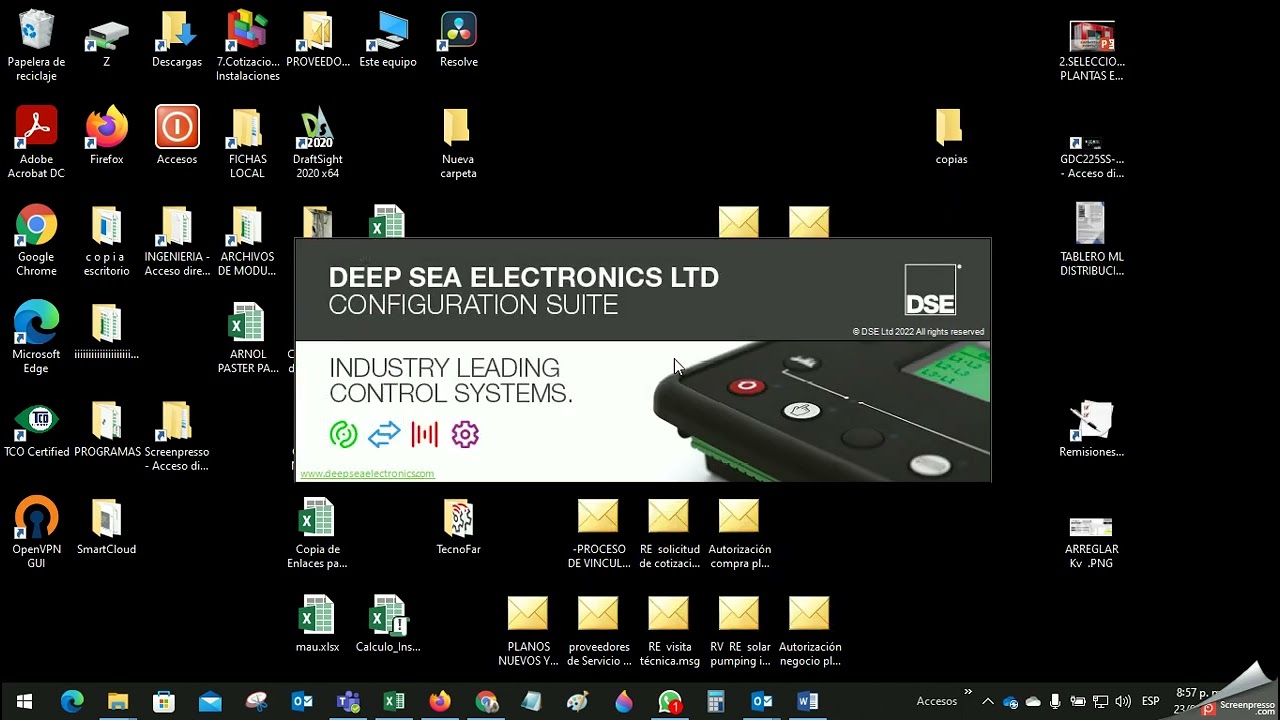
Task: Select the RE visita técnica.msg file
Action: [668, 631]
